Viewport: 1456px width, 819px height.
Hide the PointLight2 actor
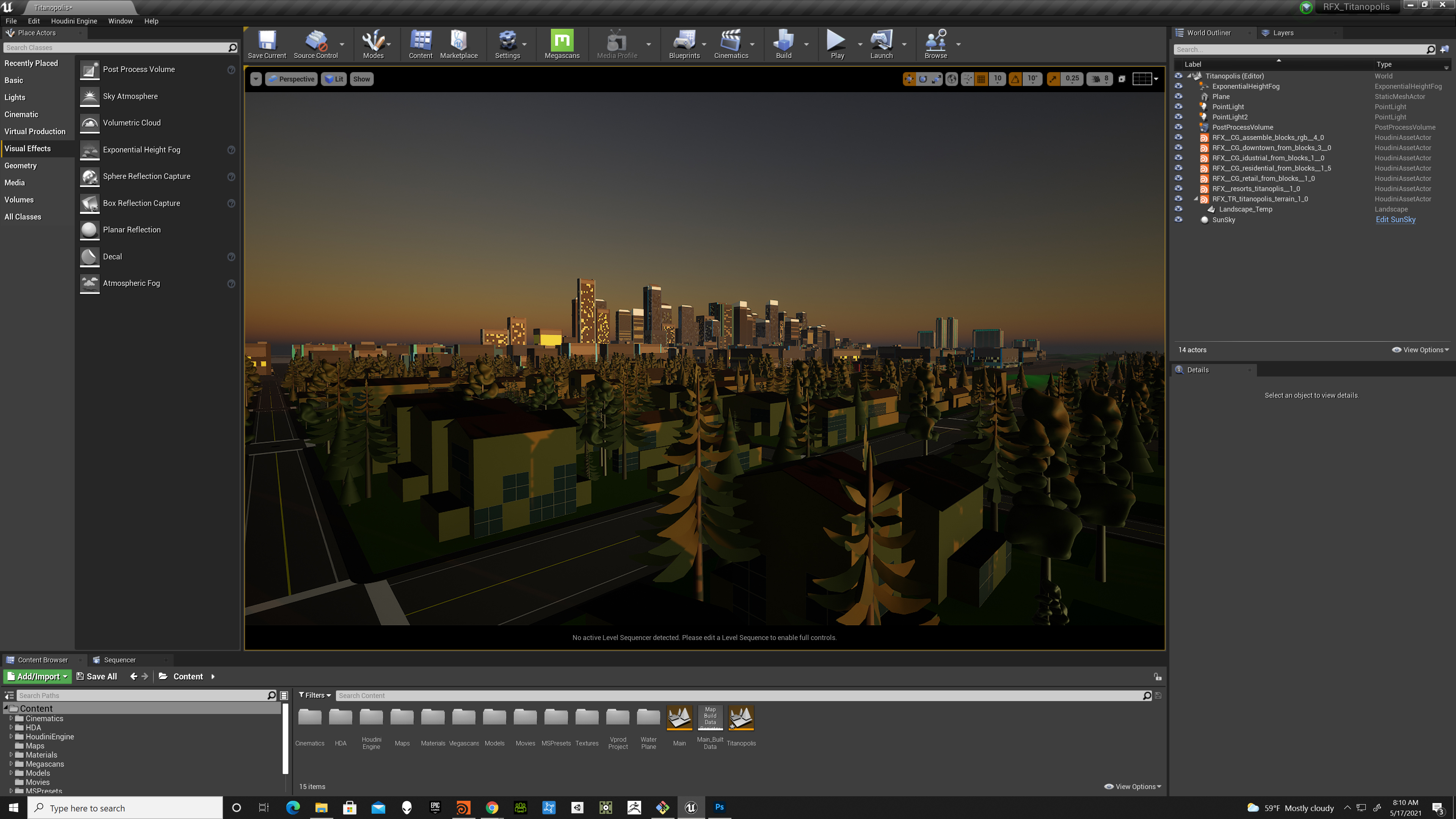[1178, 117]
